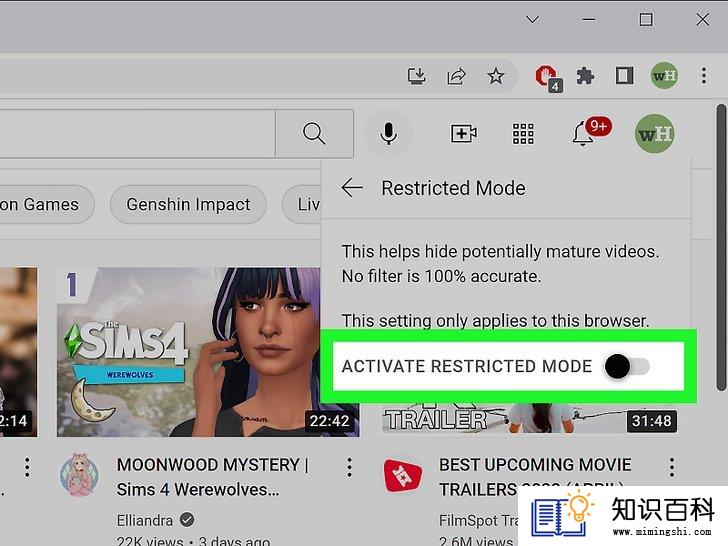
Task: Open options menu for MOONWOOD MYSTERY video
Action: point(350,468)
